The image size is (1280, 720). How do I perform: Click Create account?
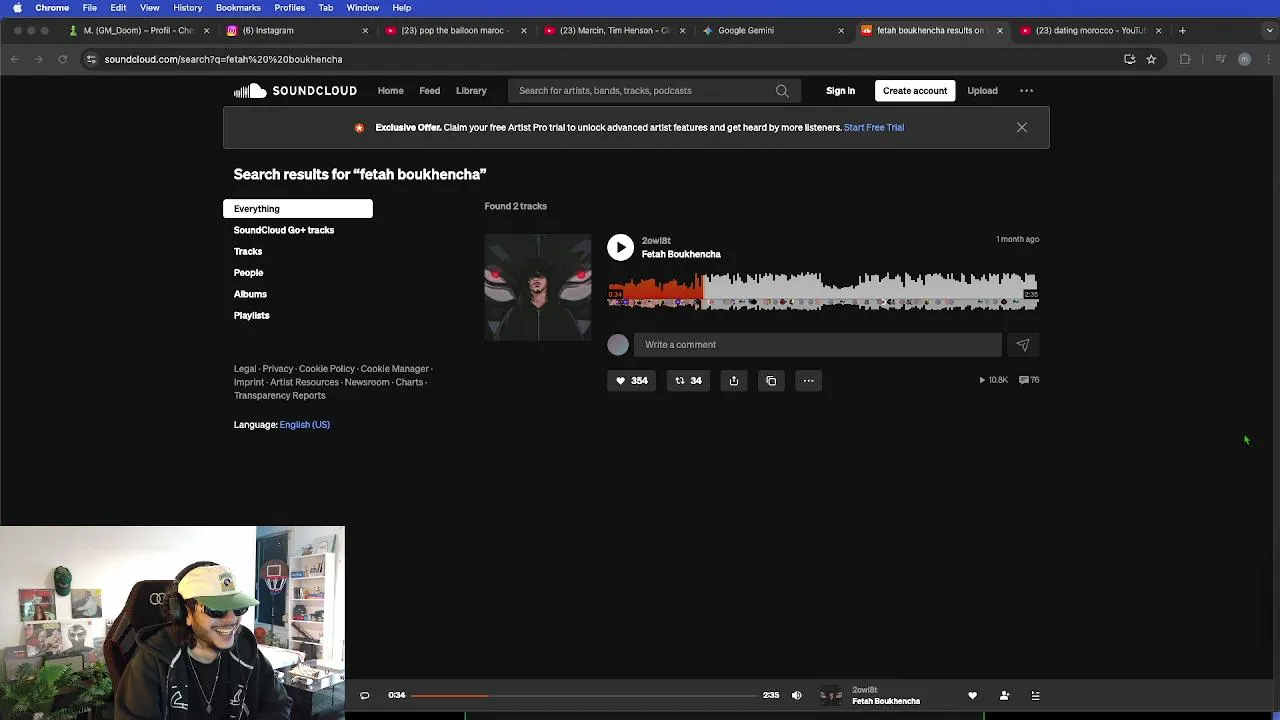pos(915,91)
